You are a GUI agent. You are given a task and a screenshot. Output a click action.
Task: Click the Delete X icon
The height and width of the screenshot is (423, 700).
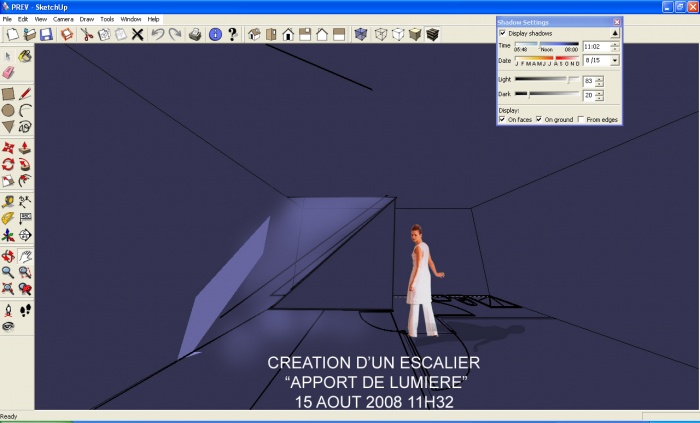[x=138, y=34]
